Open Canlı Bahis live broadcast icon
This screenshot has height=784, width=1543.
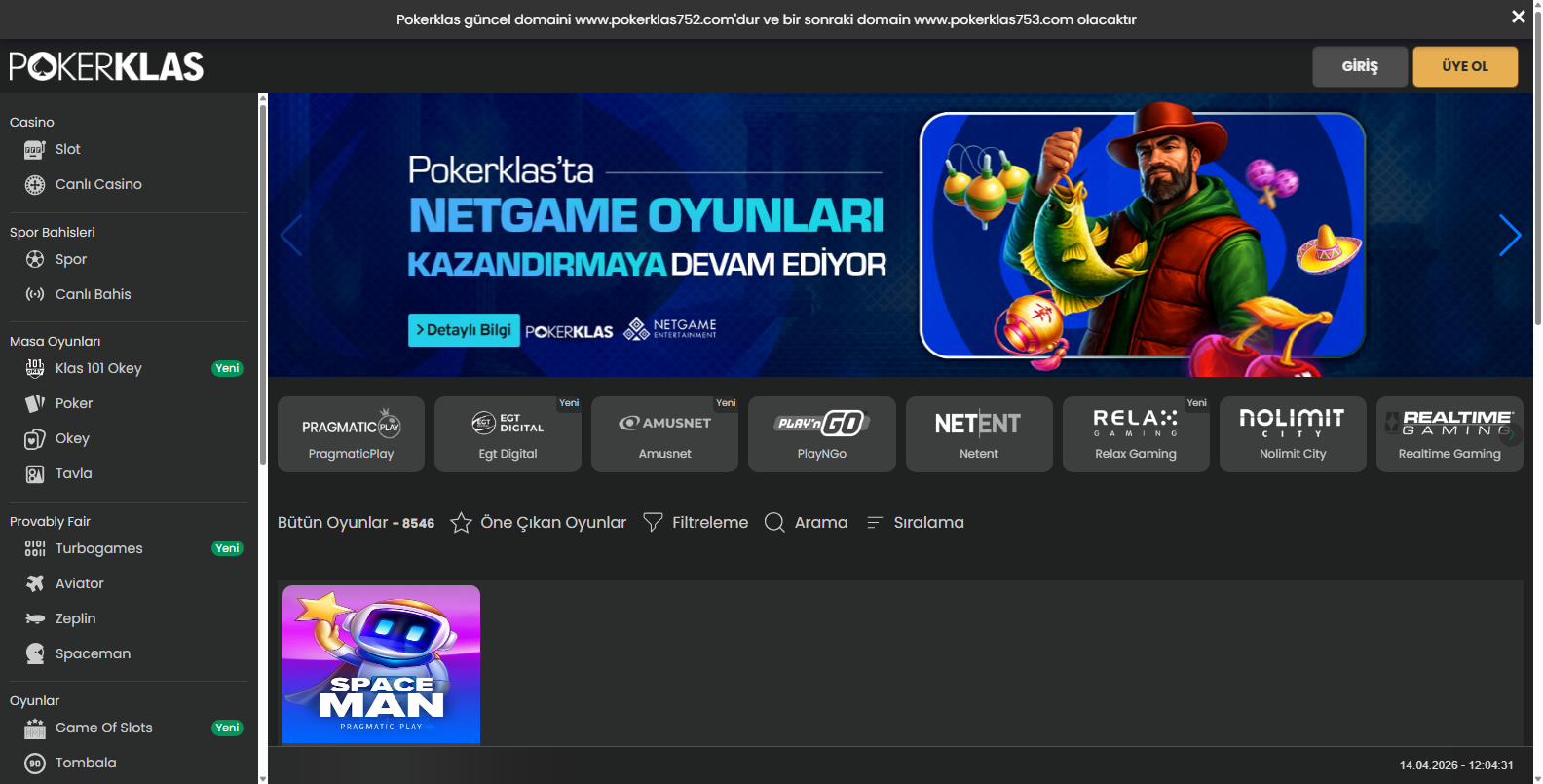click(x=35, y=294)
